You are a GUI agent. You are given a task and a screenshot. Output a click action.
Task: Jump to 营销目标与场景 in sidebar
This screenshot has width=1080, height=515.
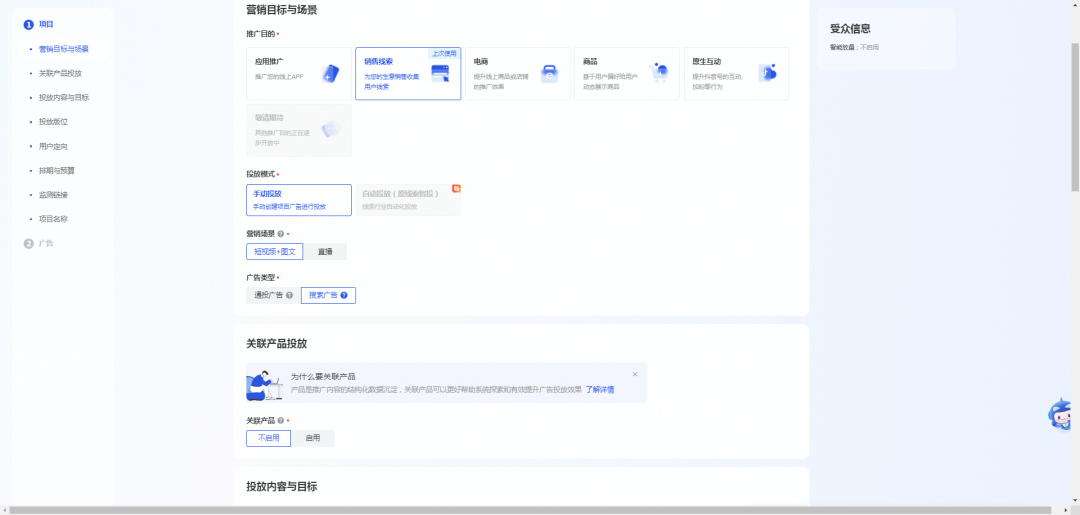[x=64, y=49]
